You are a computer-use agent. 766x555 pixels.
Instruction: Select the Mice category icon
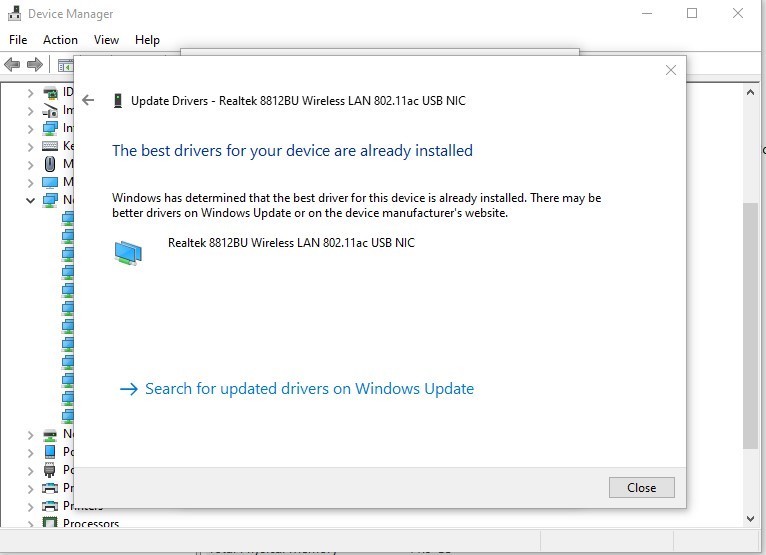[x=50, y=164]
